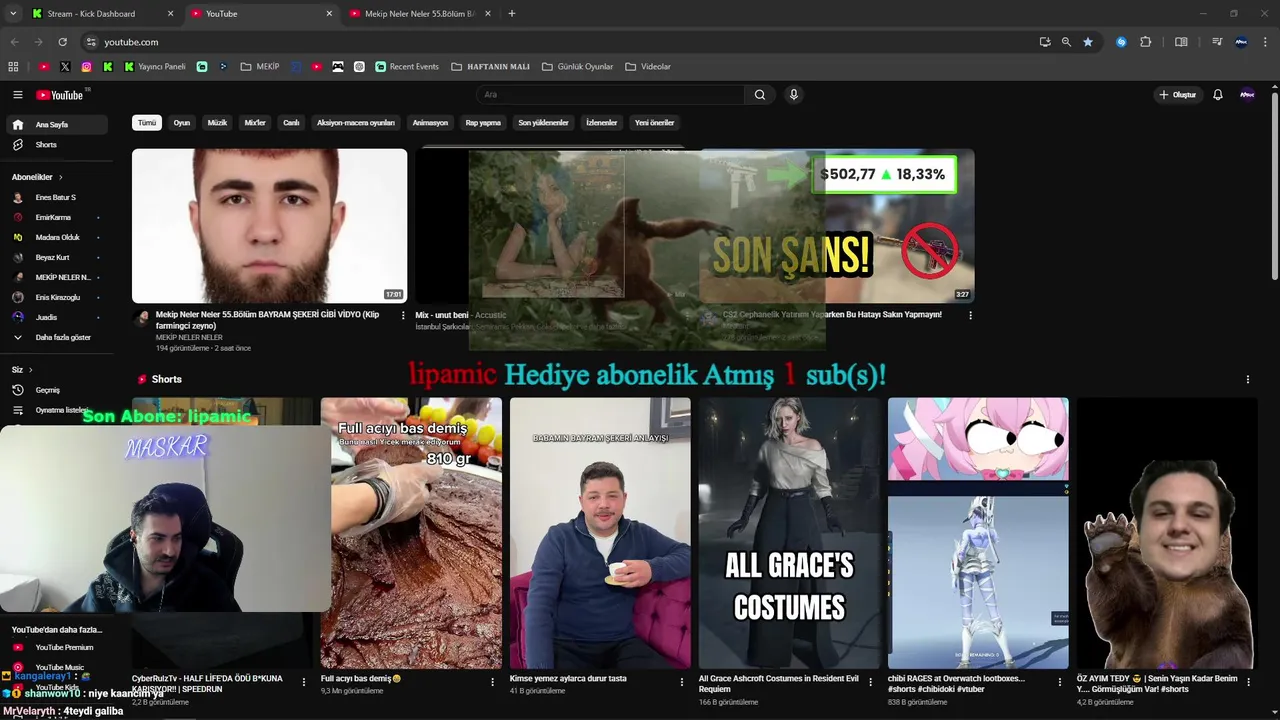Open the YouTube Premium sidebar link
Screen dimensions: 1280x720
click(x=55, y=648)
